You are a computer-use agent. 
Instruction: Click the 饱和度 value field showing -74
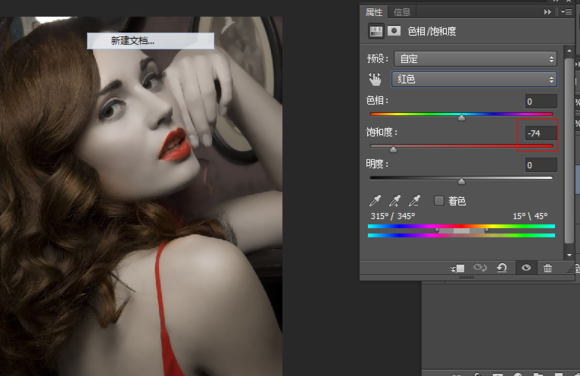(x=541, y=133)
